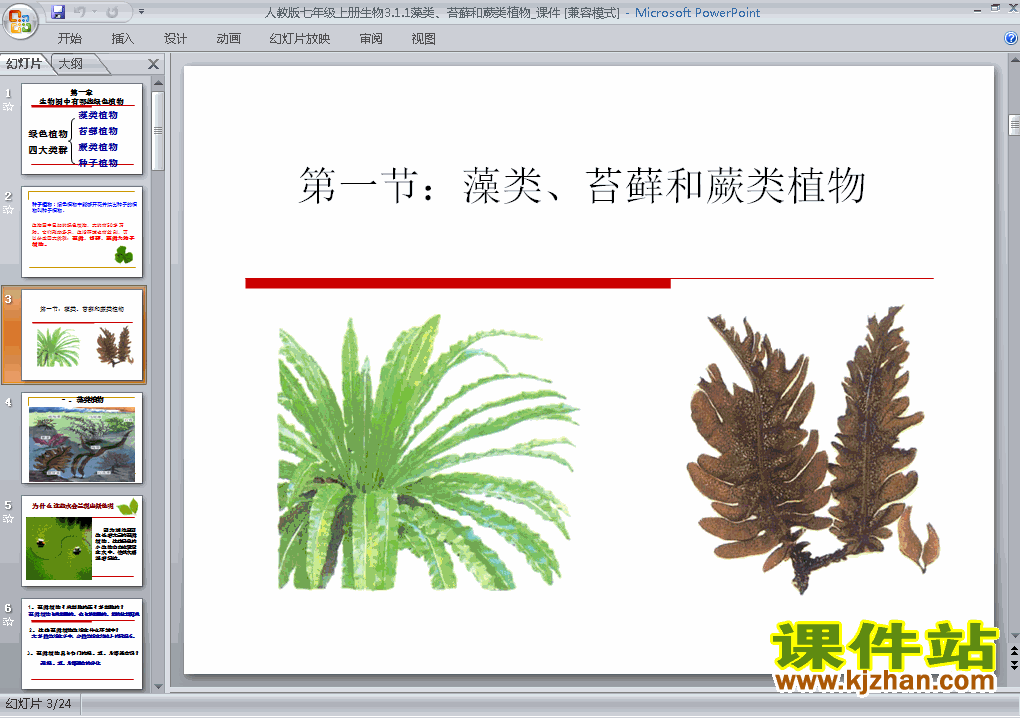Open the Office button menu
Viewport: 1020px width, 718px height.
click(20, 21)
